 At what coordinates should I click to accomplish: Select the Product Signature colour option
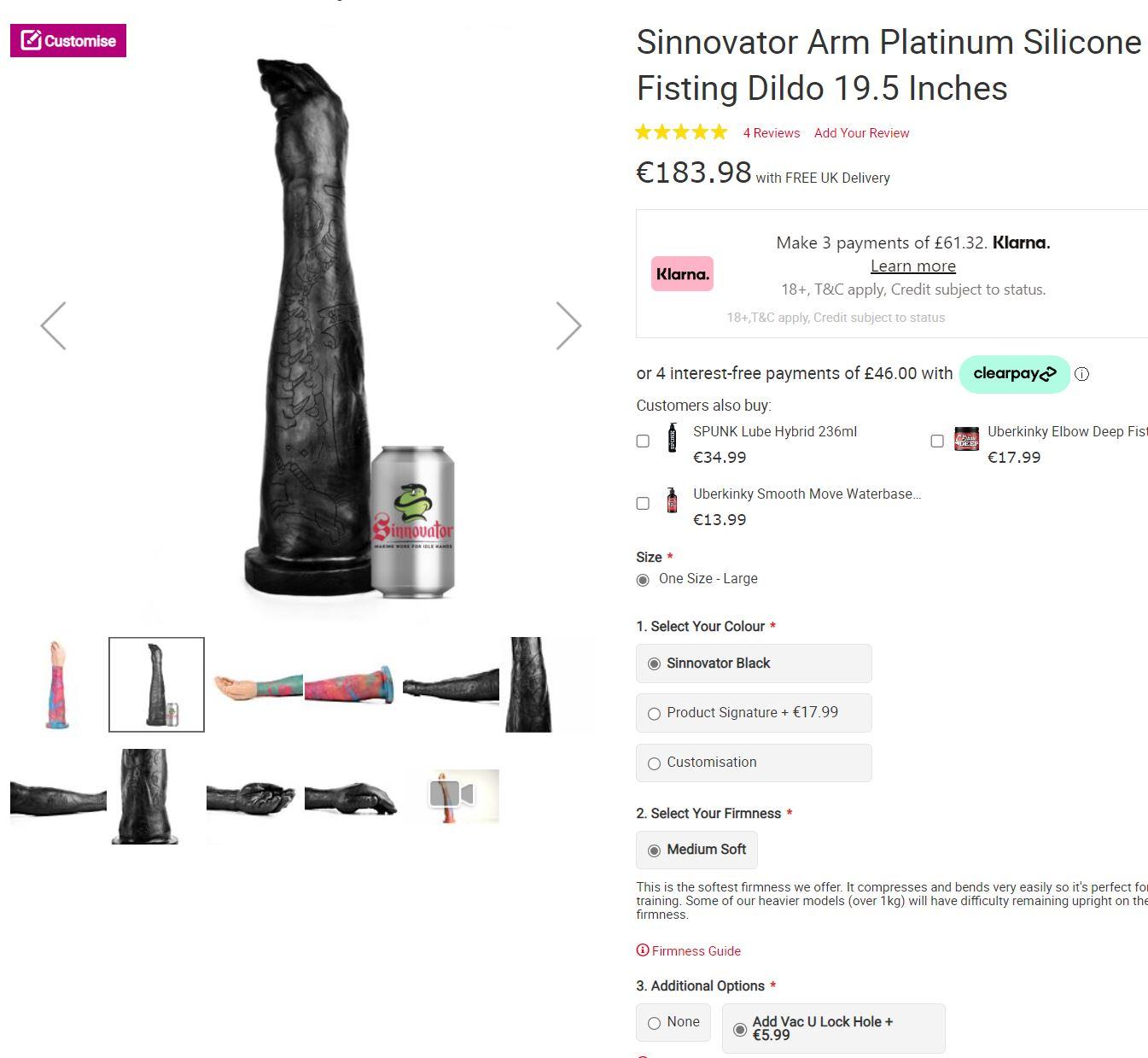tap(655, 713)
